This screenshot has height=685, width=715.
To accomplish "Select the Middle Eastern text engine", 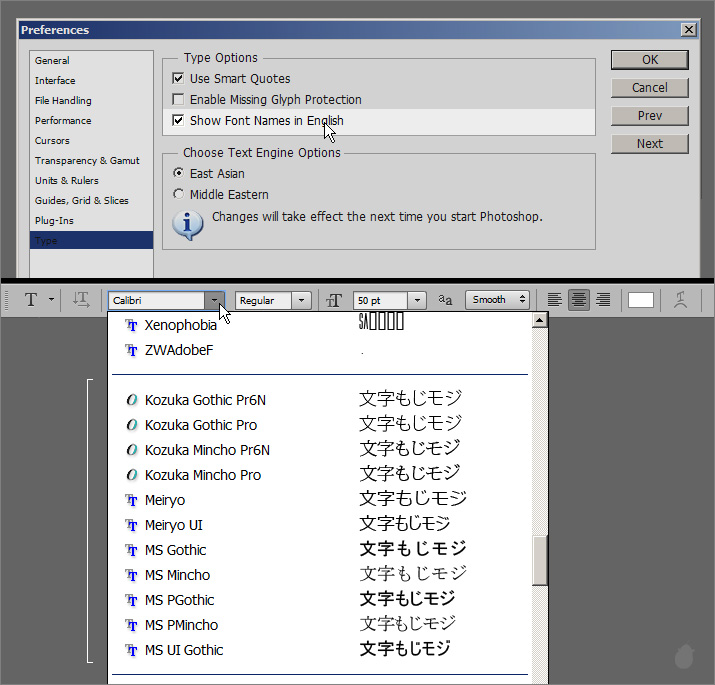I will [x=178, y=195].
